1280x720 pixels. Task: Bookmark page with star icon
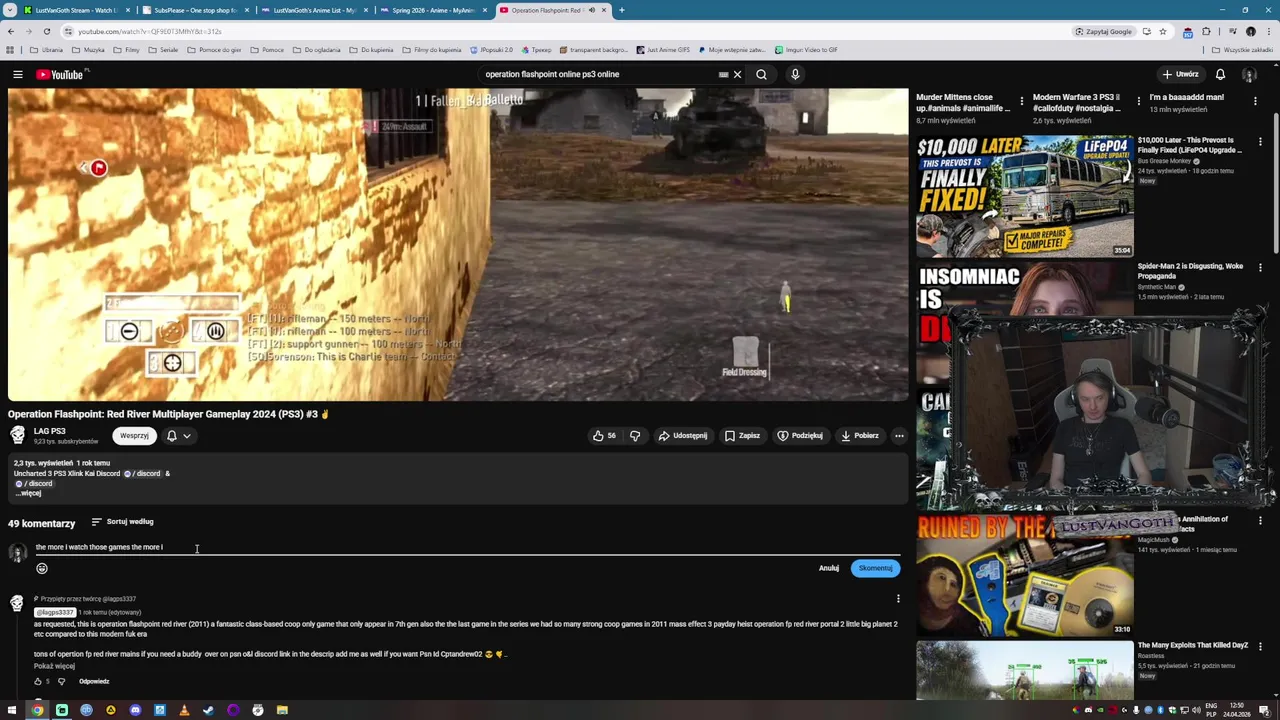point(1162,31)
